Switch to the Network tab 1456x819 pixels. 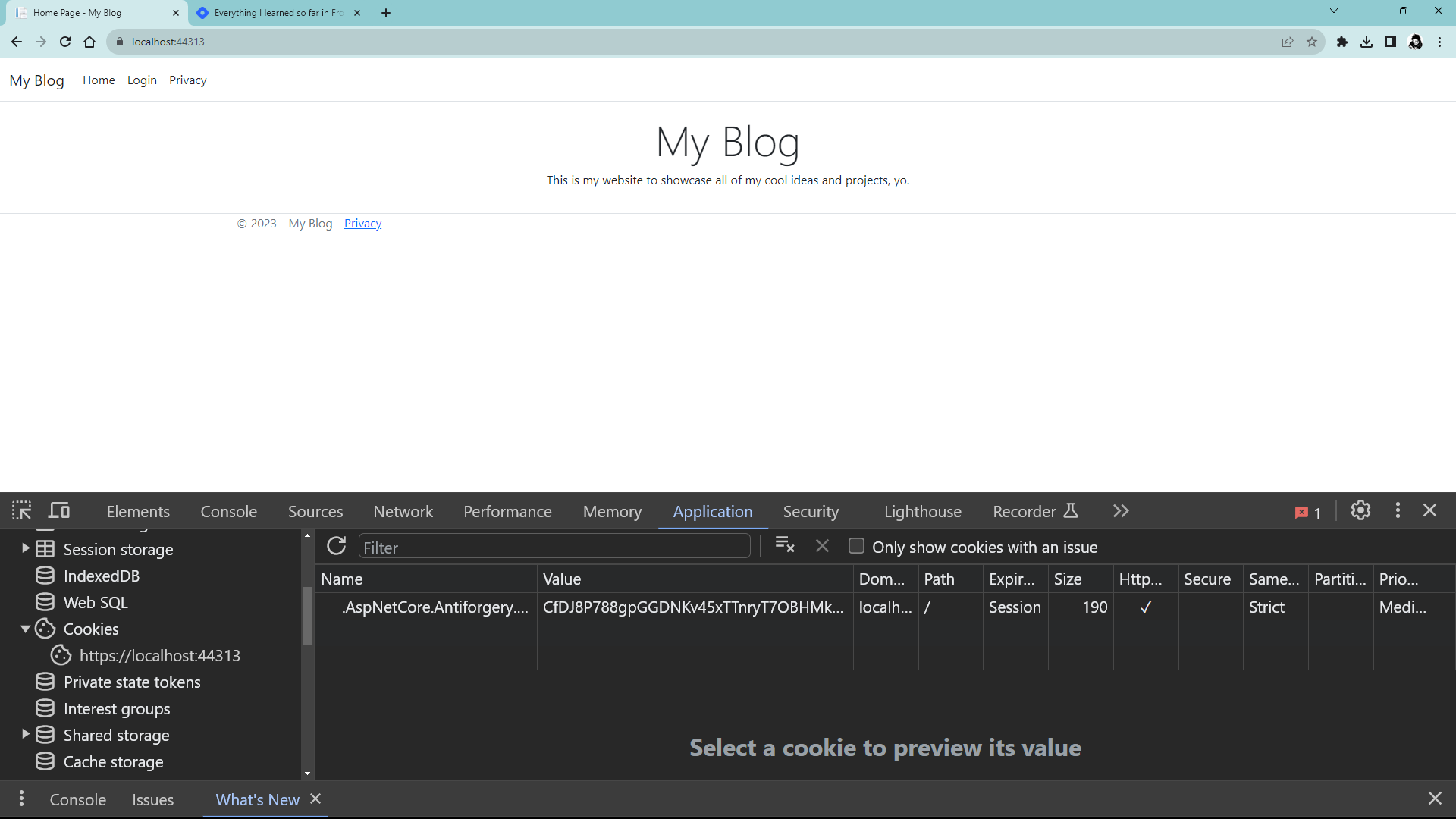click(403, 512)
